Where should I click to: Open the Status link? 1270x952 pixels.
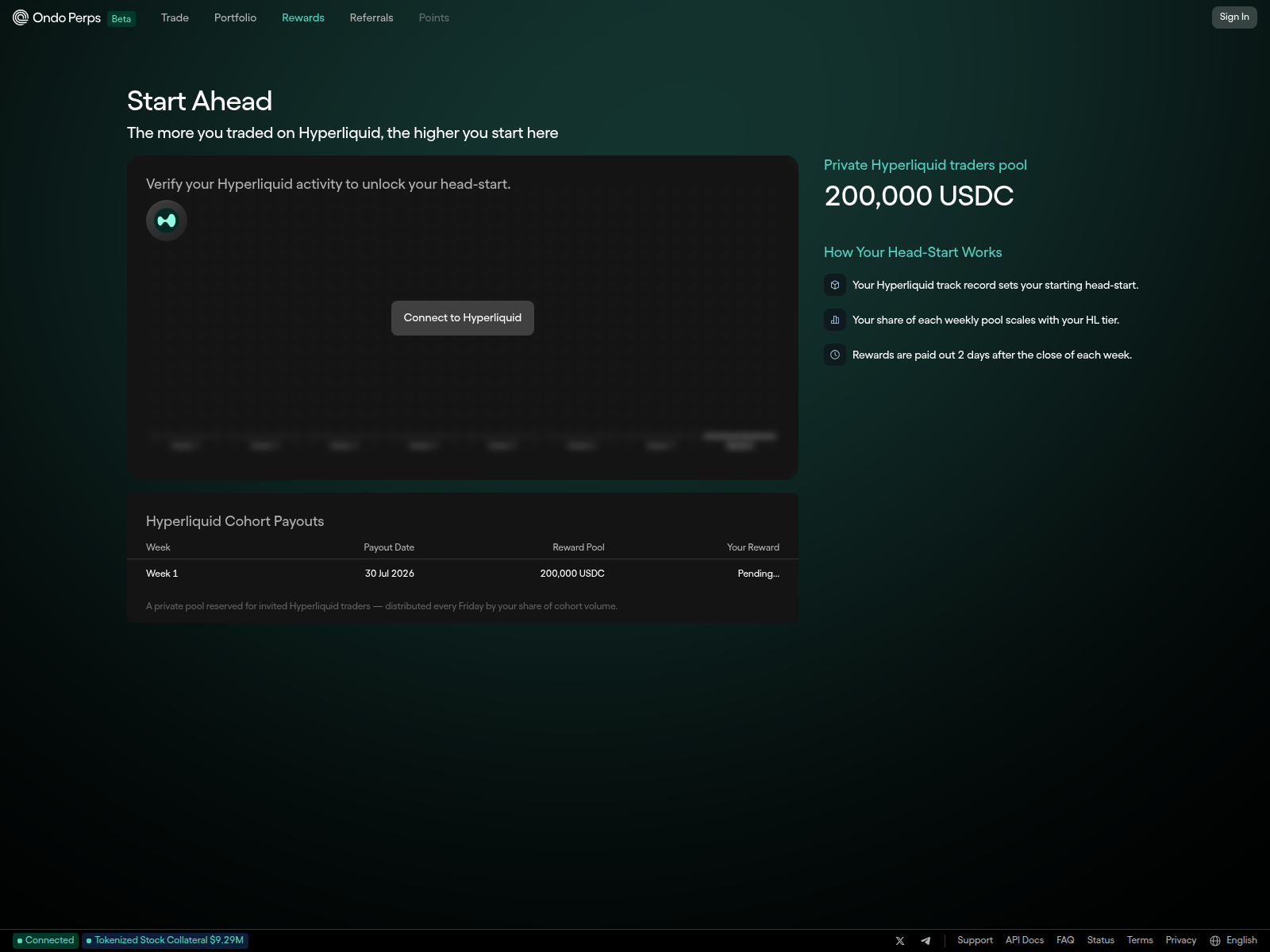[x=1101, y=940]
